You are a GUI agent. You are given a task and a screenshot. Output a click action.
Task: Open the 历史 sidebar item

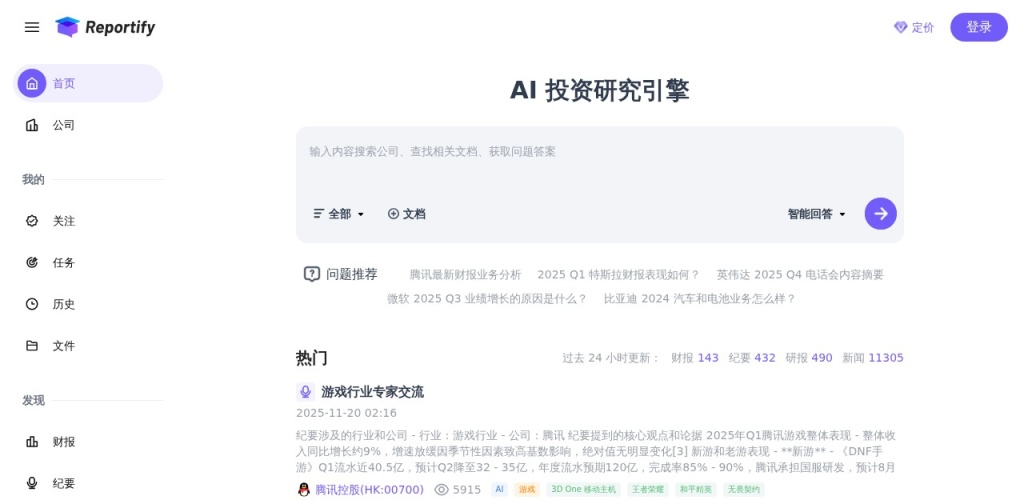click(64, 304)
